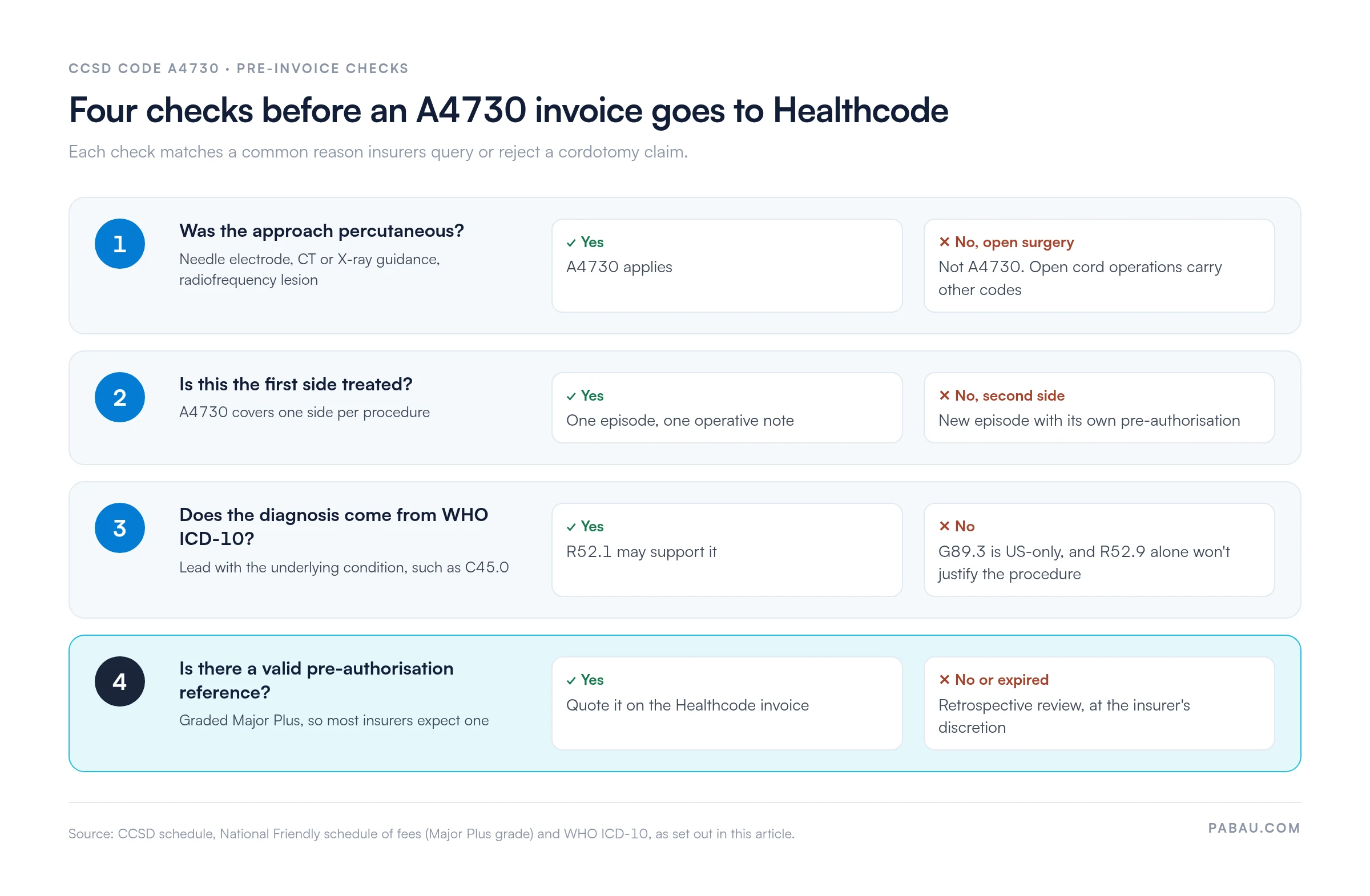Click 'Quote it on the Healthcode invoice'
Screen dimensions: 1370x896
pyautogui.click(x=687, y=705)
